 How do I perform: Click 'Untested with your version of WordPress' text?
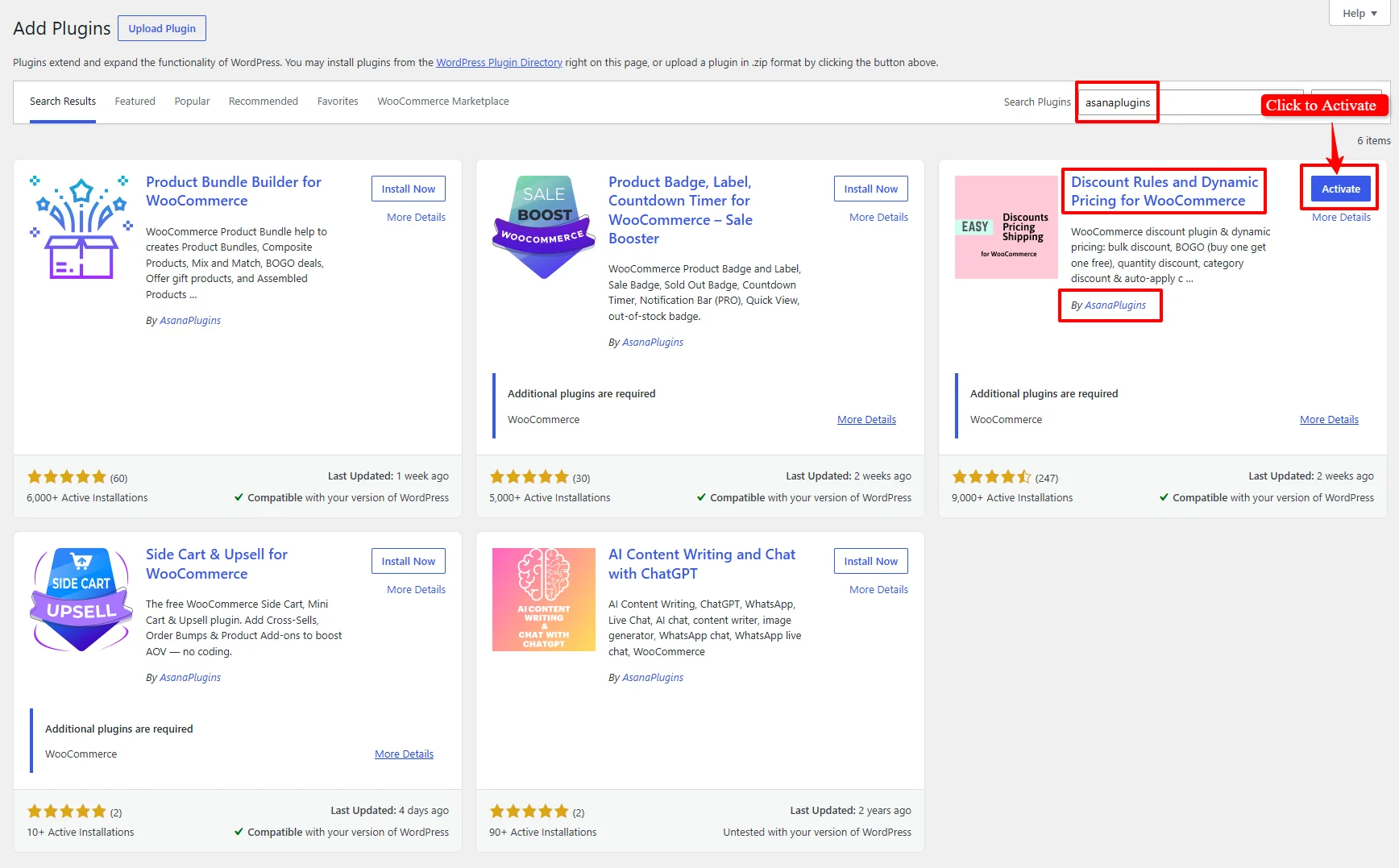pyautogui.click(x=817, y=833)
